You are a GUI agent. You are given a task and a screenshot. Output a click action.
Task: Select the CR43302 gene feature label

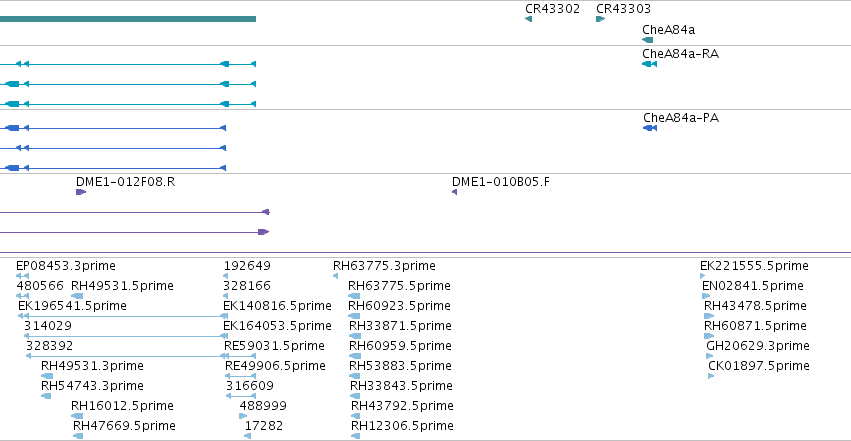coord(552,9)
